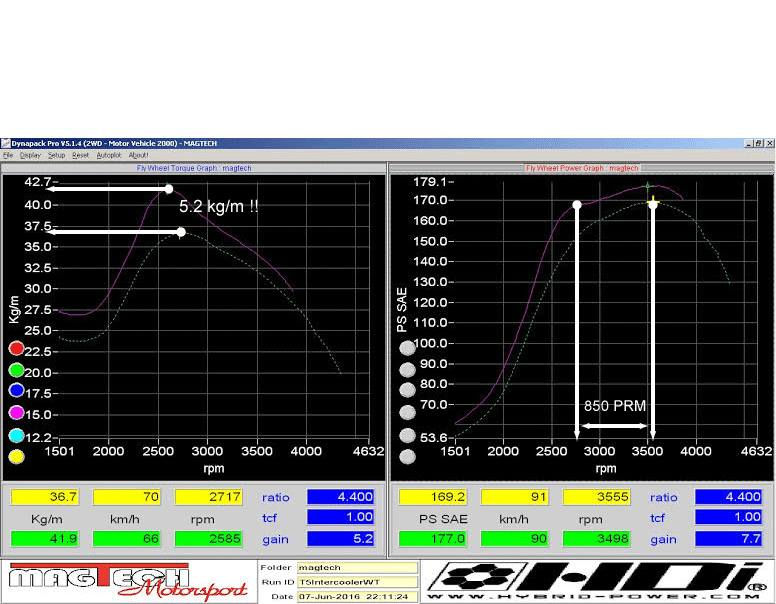Click the torque gain value 5.2

(340, 539)
